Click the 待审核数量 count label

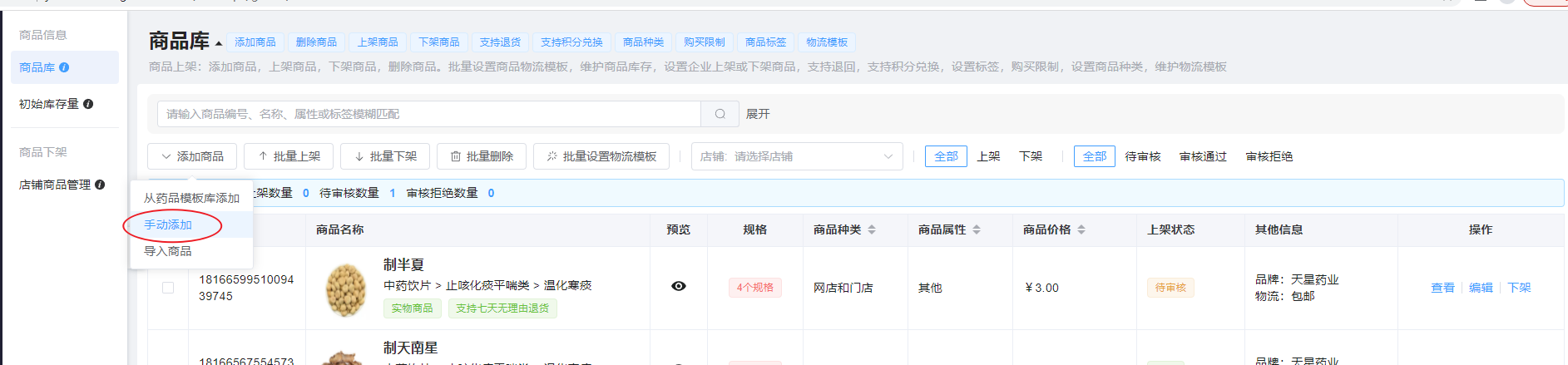click(x=349, y=193)
